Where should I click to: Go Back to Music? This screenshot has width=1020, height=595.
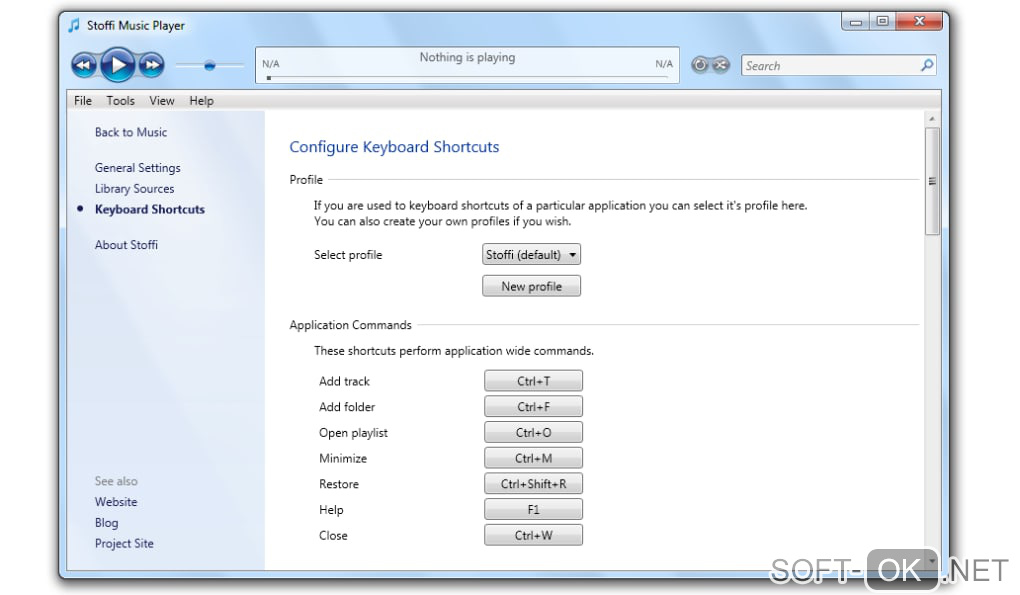131,132
